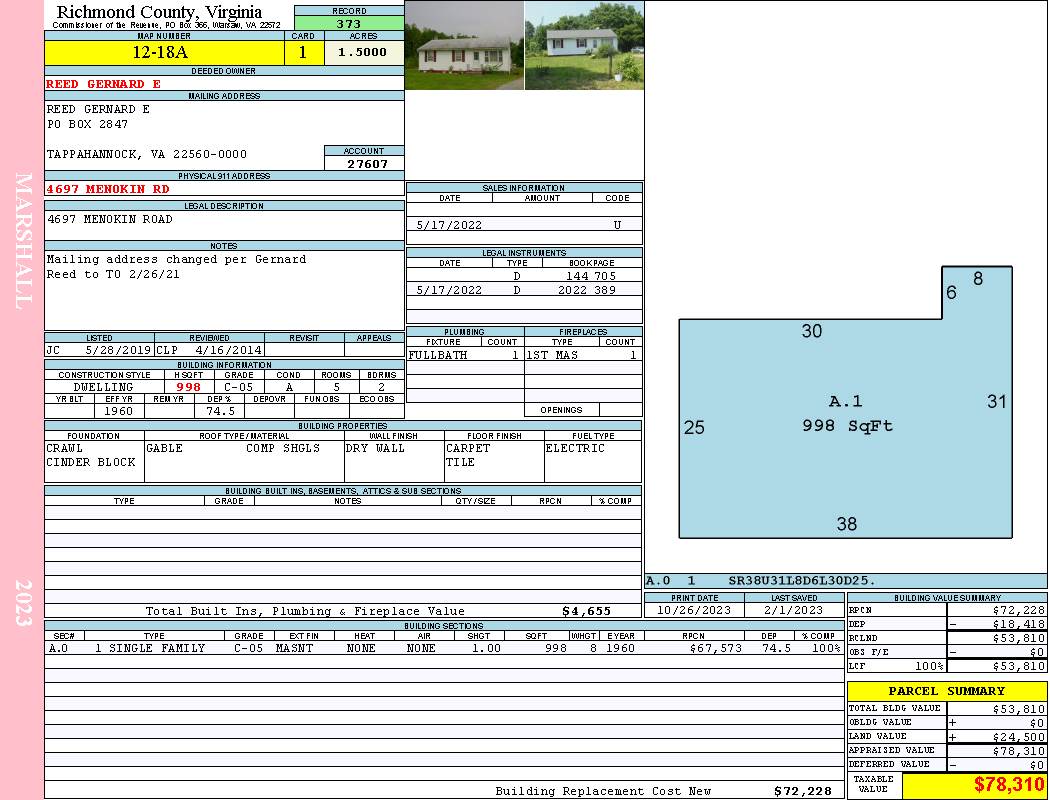Image resolution: width=1050 pixels, height=800 pixels.
Task: Click roof type GABLE
Action: [x=164, y=448]
